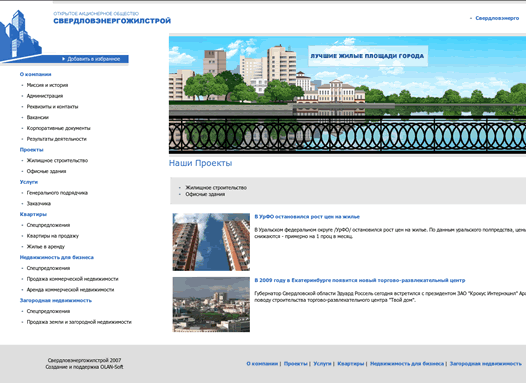Open Реквизиты и контакты page
Viewport: 526px width, 383px height.
pos(52,107)
